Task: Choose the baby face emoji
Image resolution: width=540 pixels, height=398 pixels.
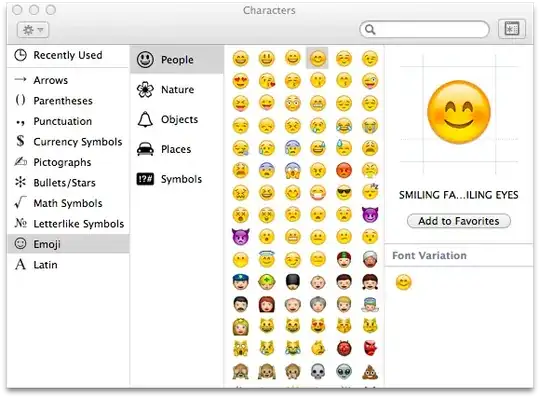Action: coord(318,282)
